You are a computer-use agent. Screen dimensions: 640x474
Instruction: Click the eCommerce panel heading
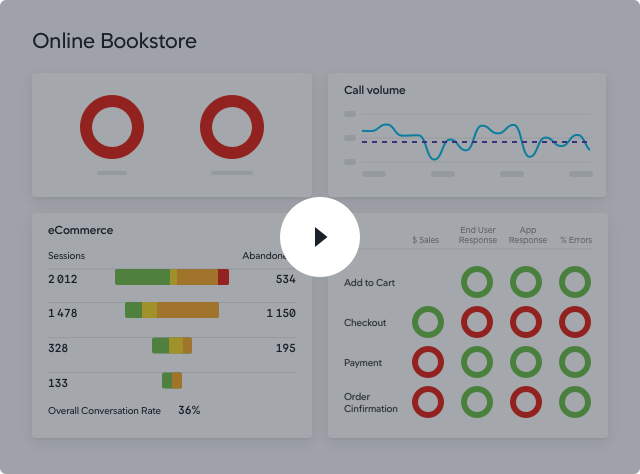(80, 230)
